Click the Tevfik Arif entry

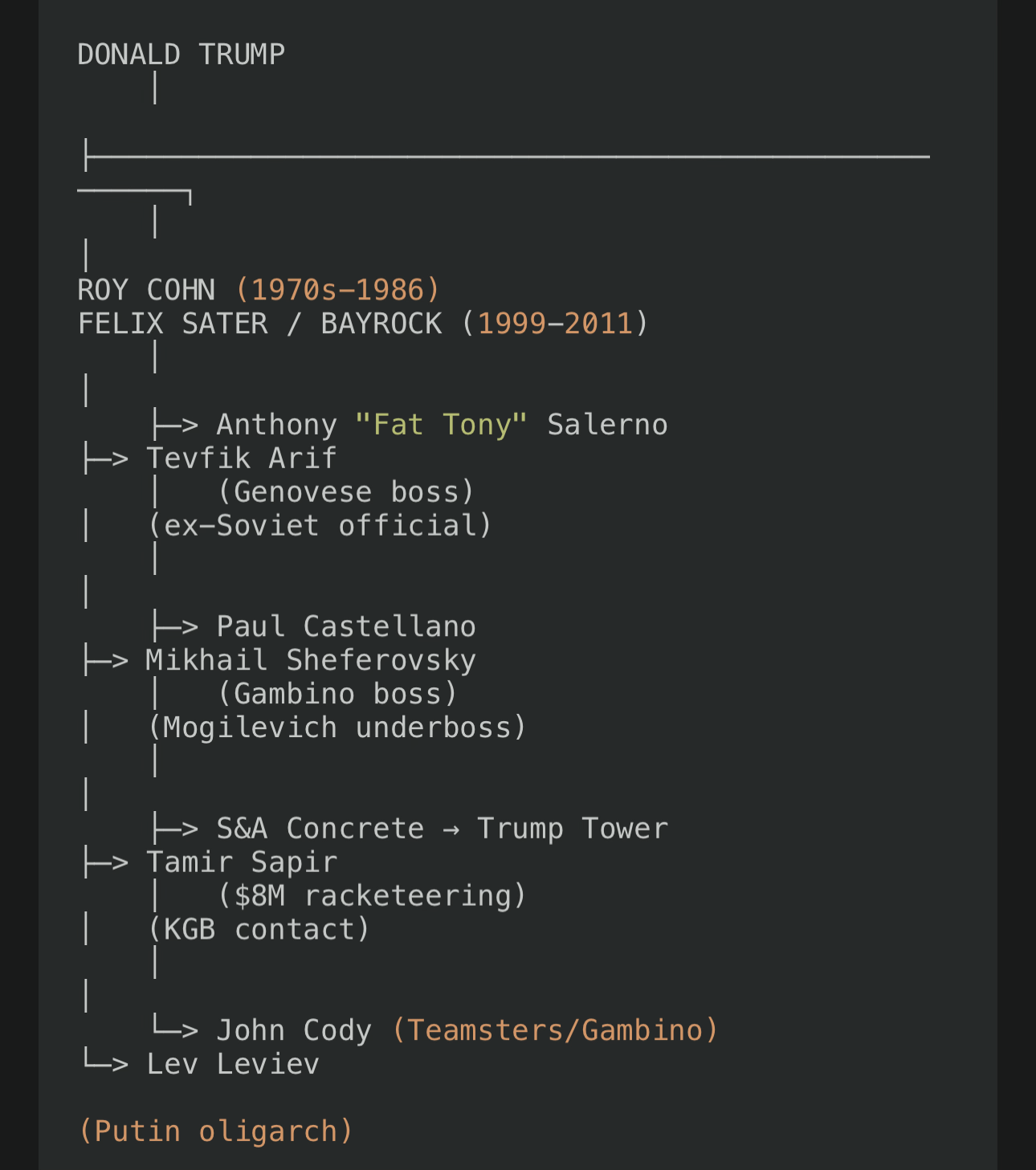tap(241, 458)
